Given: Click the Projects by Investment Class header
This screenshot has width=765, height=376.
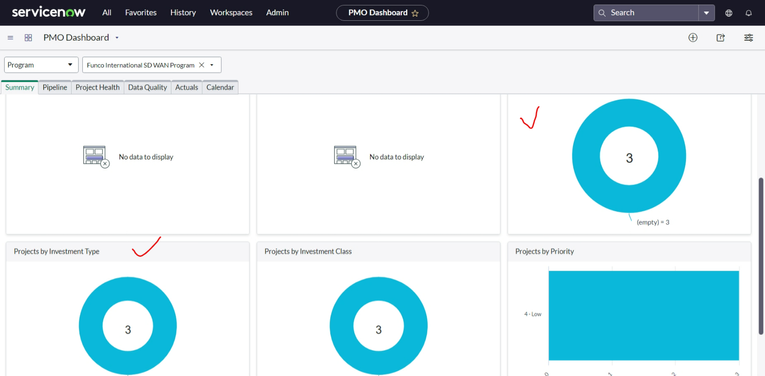Looking at the screenshot, I should tap(308, 252).
